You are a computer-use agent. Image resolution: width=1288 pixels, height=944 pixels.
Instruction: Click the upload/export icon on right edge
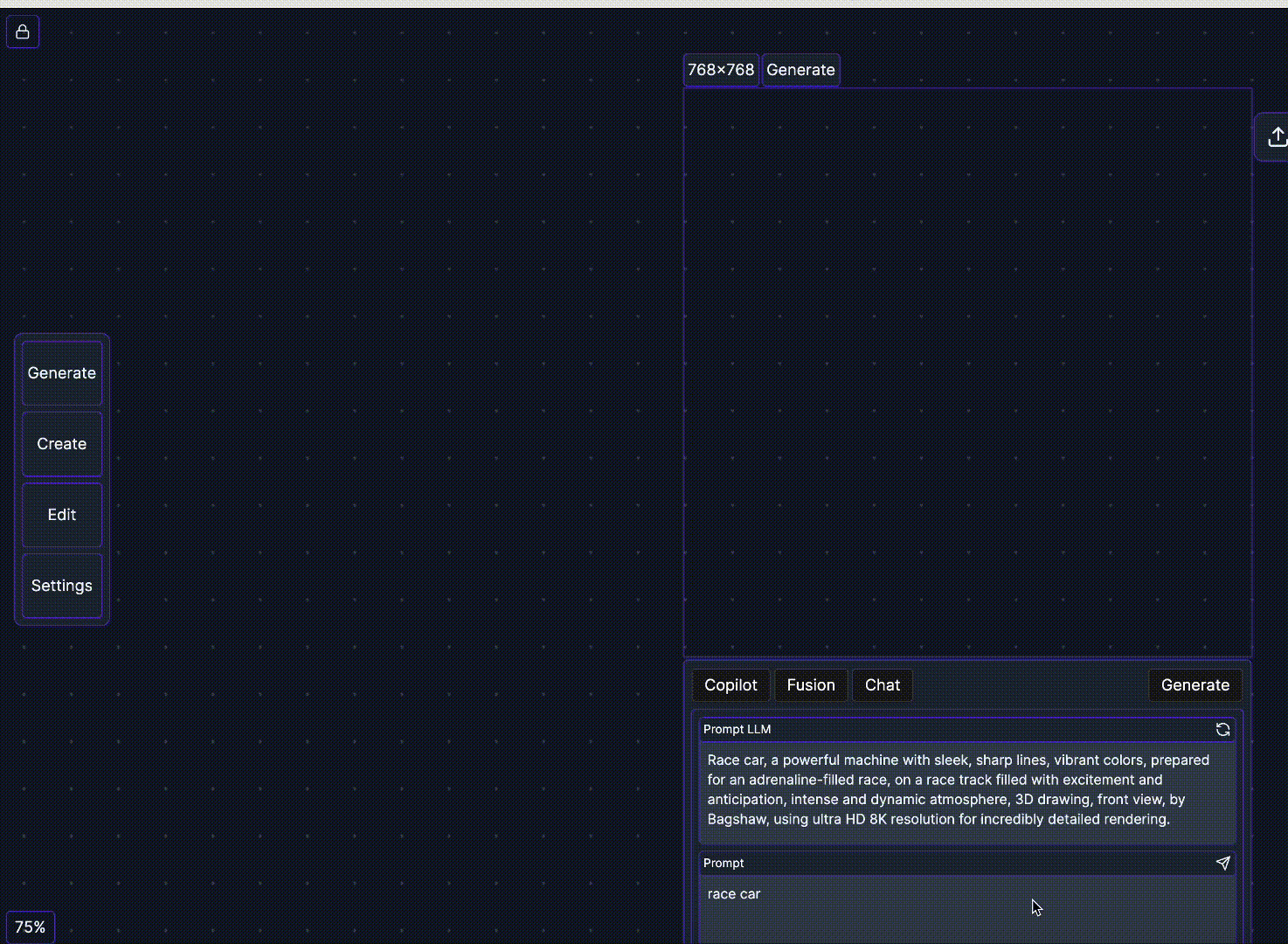click(1276, 137)
